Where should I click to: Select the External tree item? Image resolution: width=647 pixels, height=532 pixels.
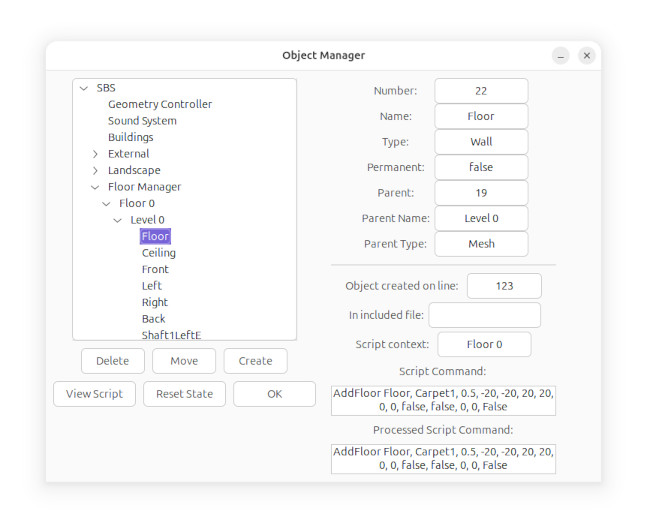tap(128, 154)
